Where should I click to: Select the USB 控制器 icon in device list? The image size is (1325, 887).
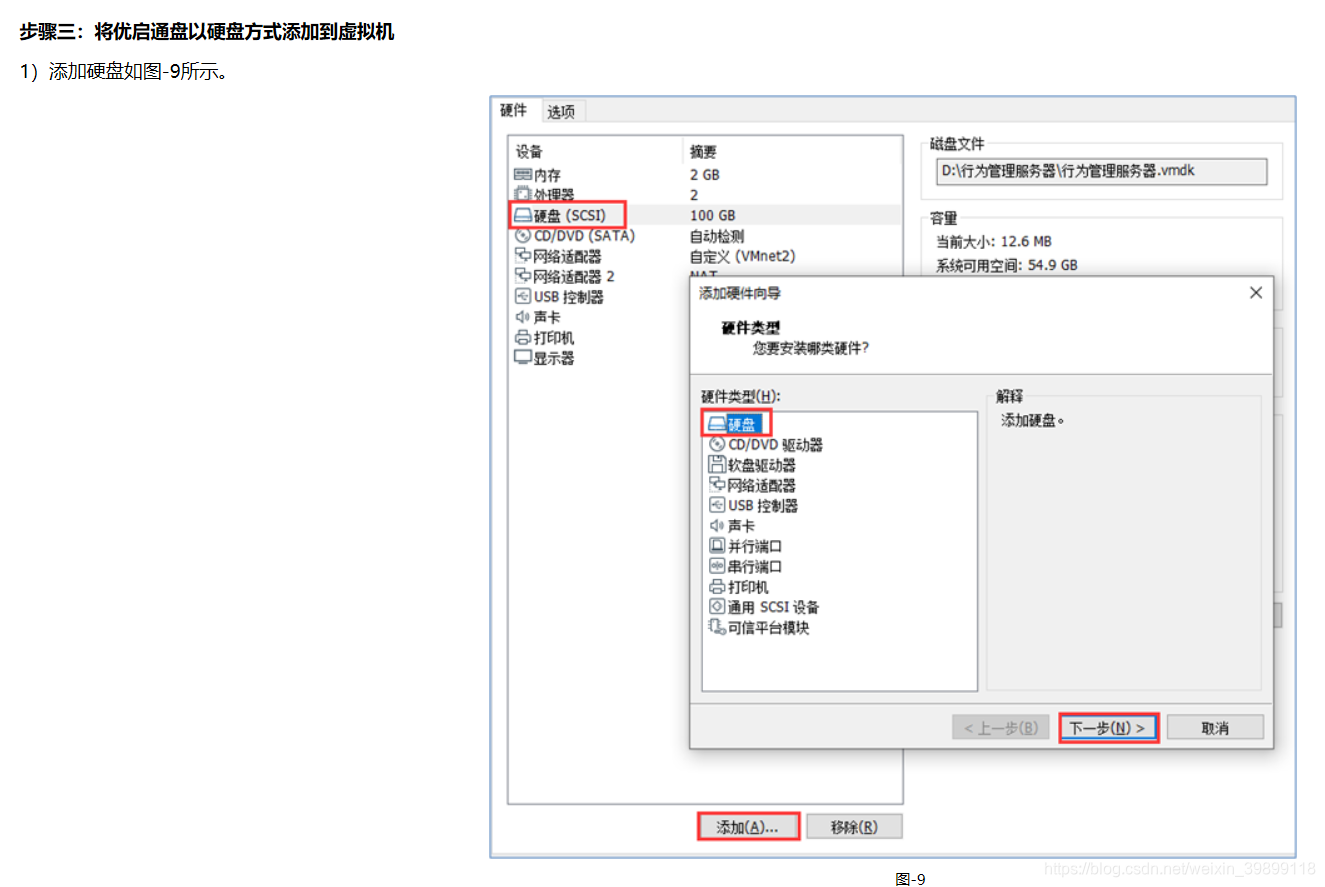pyautogui.click(x=523, y=297)
